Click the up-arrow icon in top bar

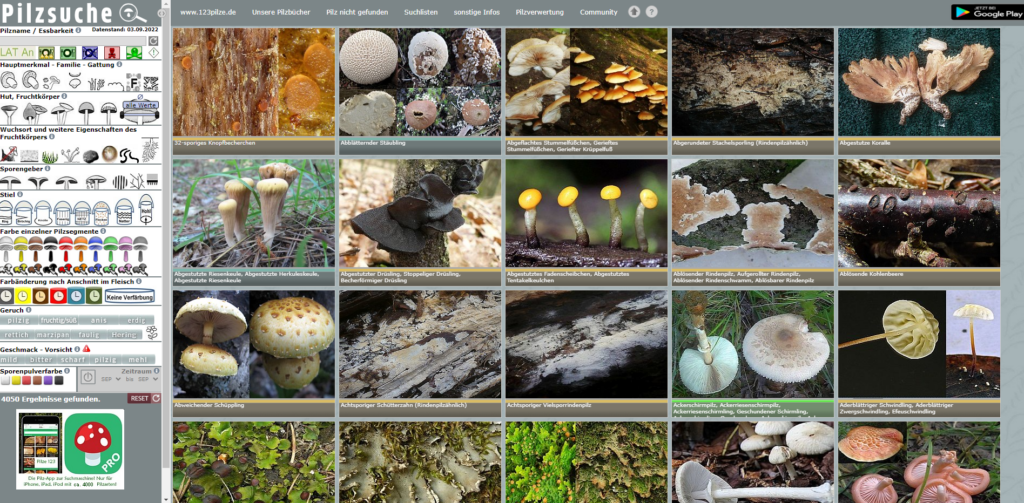pos(634,12)
